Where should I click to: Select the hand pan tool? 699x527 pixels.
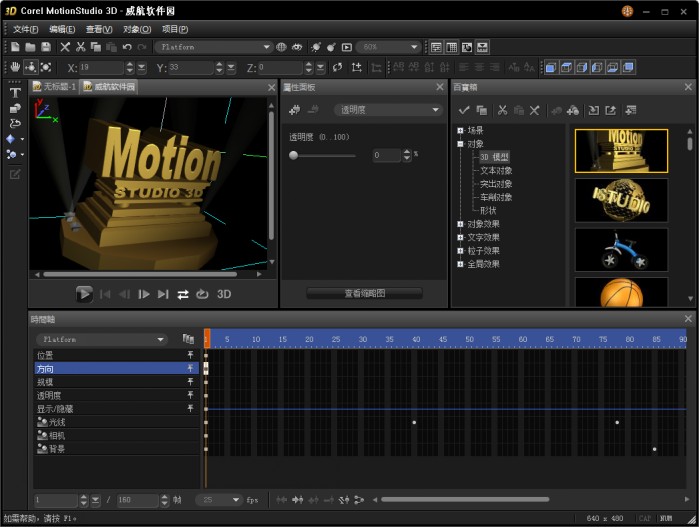[15, 67]
